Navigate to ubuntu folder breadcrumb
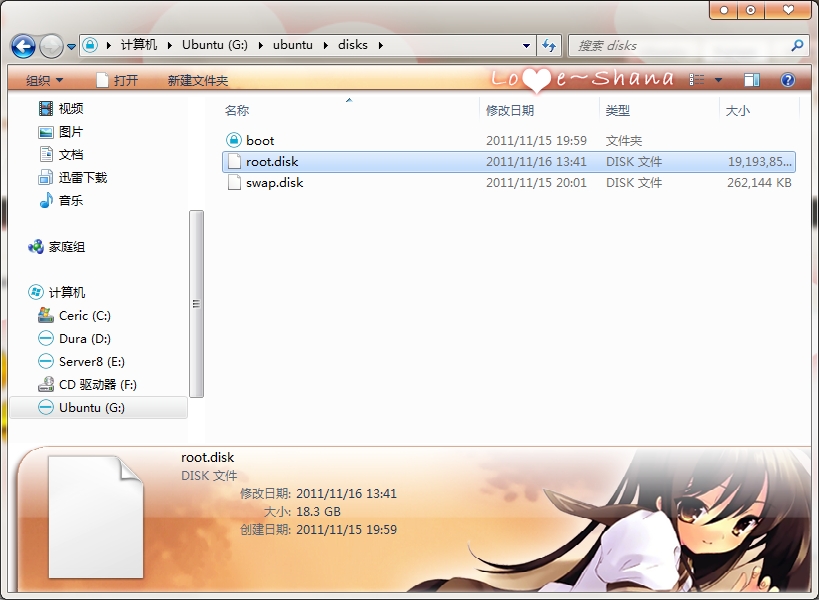 click(292, 45)
